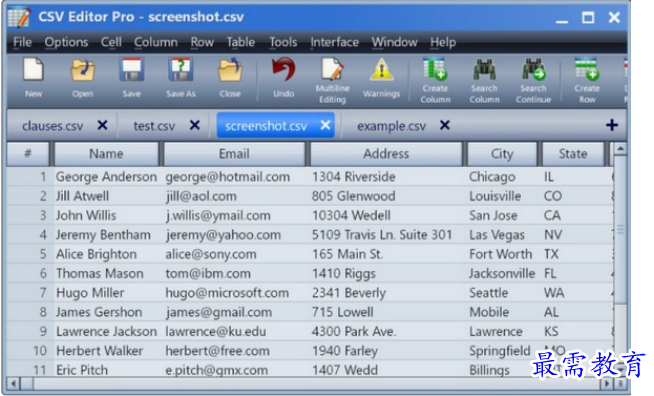Image resolution: width=654 pixels, height=396 pixels.
Task: Select cell 'George Anderson'
Action: coord(106,177)
